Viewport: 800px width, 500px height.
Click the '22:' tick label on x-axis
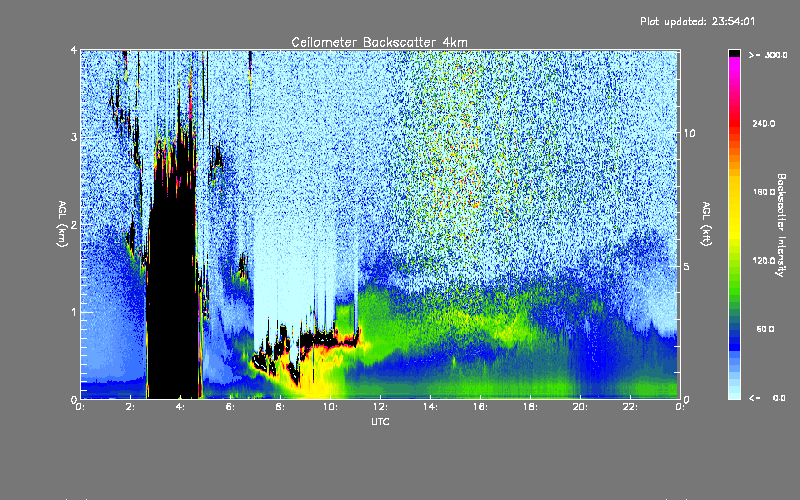[630, 407]
